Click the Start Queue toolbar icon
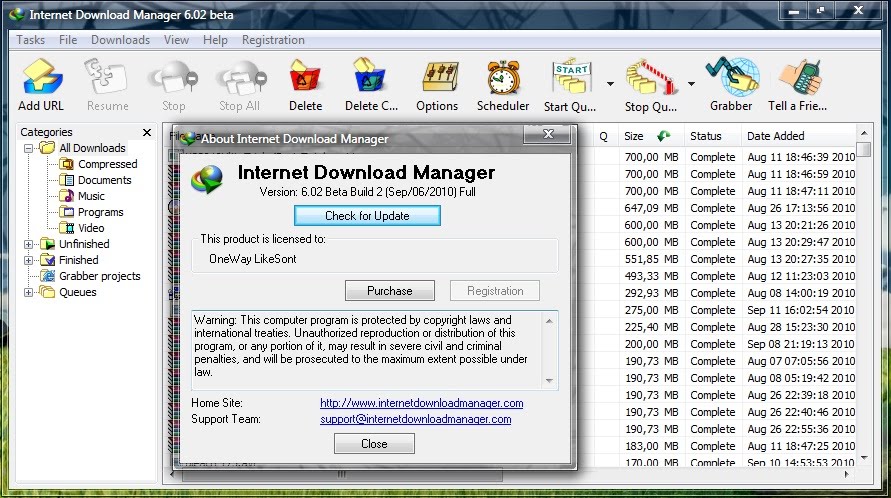The width and height of the screenshot is (891, 498). 570,85
